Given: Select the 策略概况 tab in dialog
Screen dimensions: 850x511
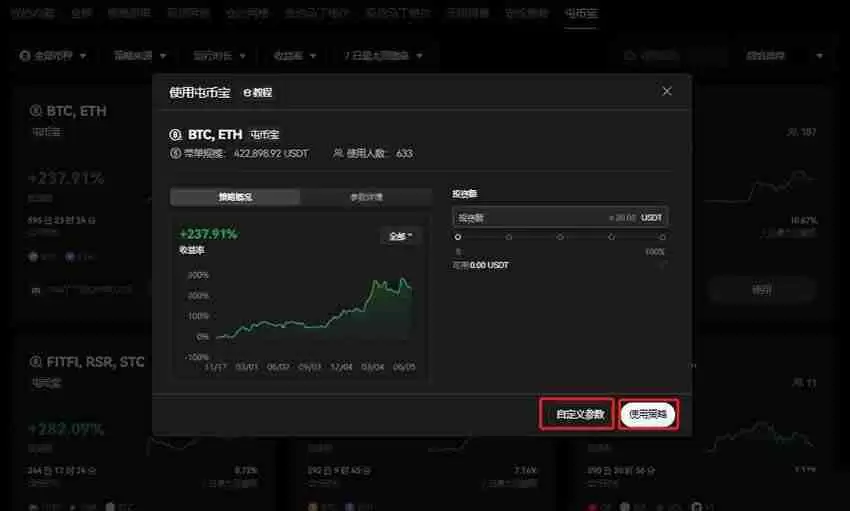Looking at the screenshot, I should [235, 197].
